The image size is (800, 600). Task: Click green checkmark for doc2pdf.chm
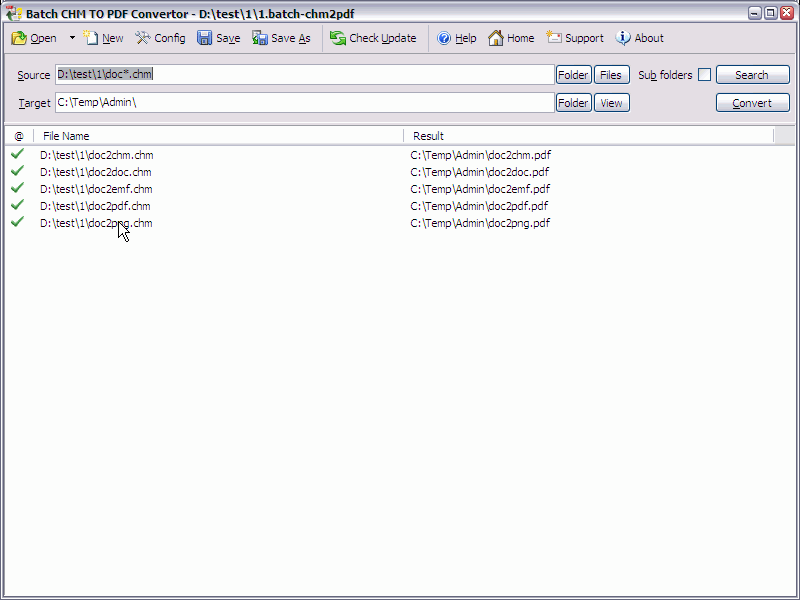pos(17,205)
